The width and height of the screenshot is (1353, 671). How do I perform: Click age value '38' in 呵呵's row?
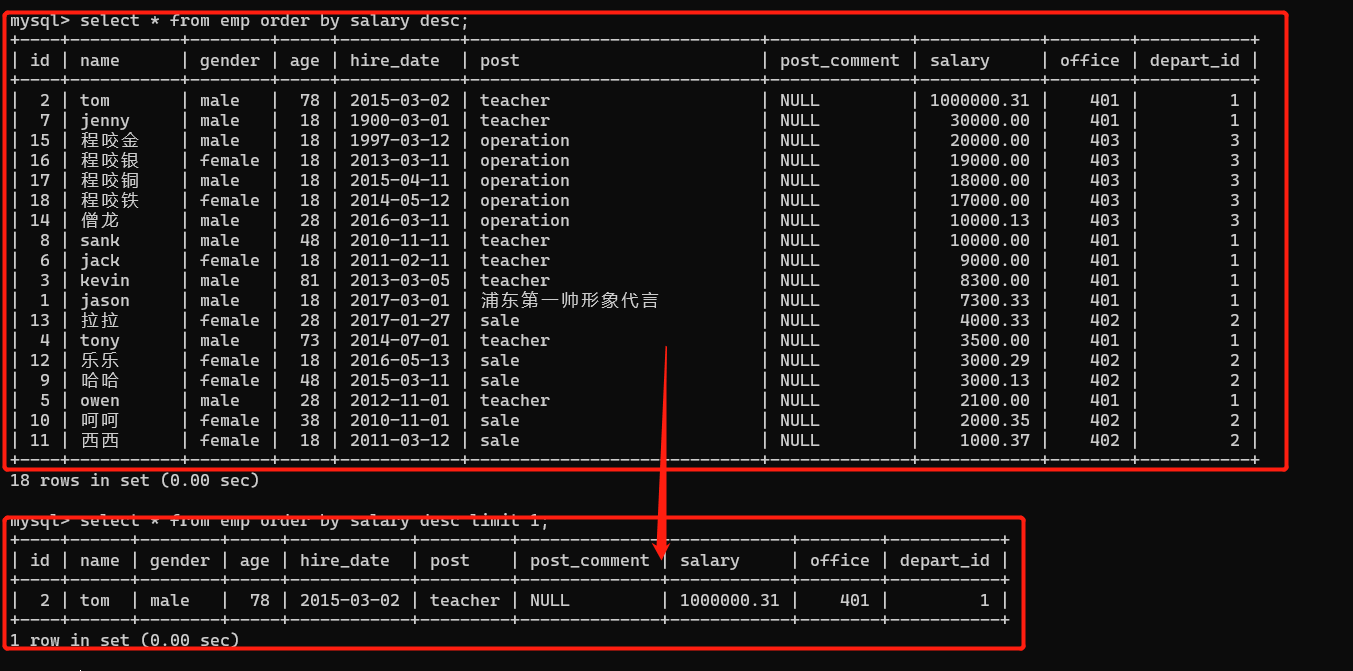310,420
